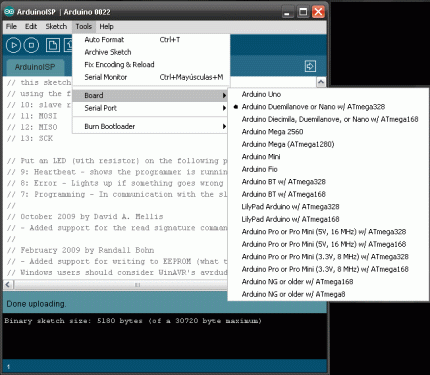Choose Arduino Uno board option
Image resolution: width=430 pixels, height=375 pixels.
click(261, 94)
